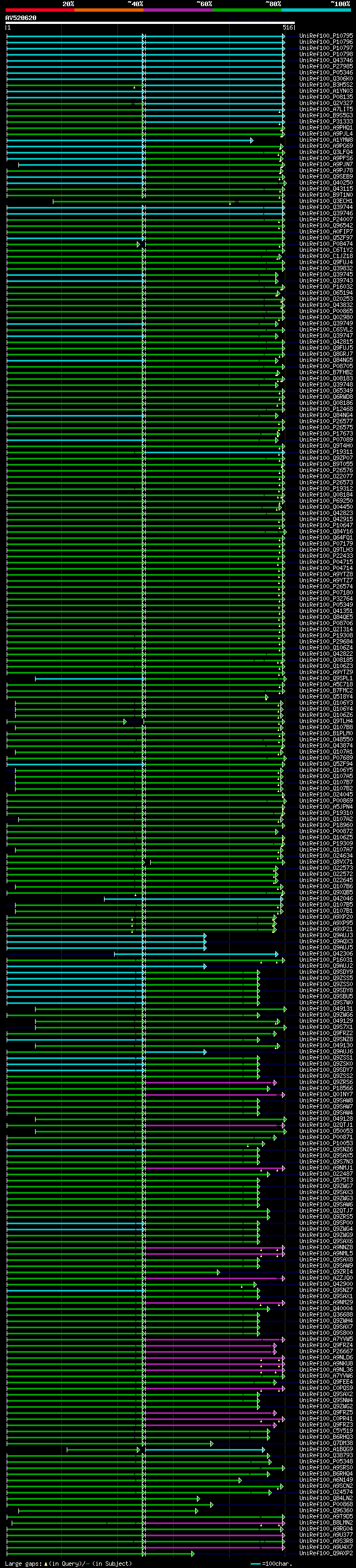Viewport: 356px width, 1568px height.
Task: Click hit label UniRef100_B7FMC2
Action: click(326, 690)
